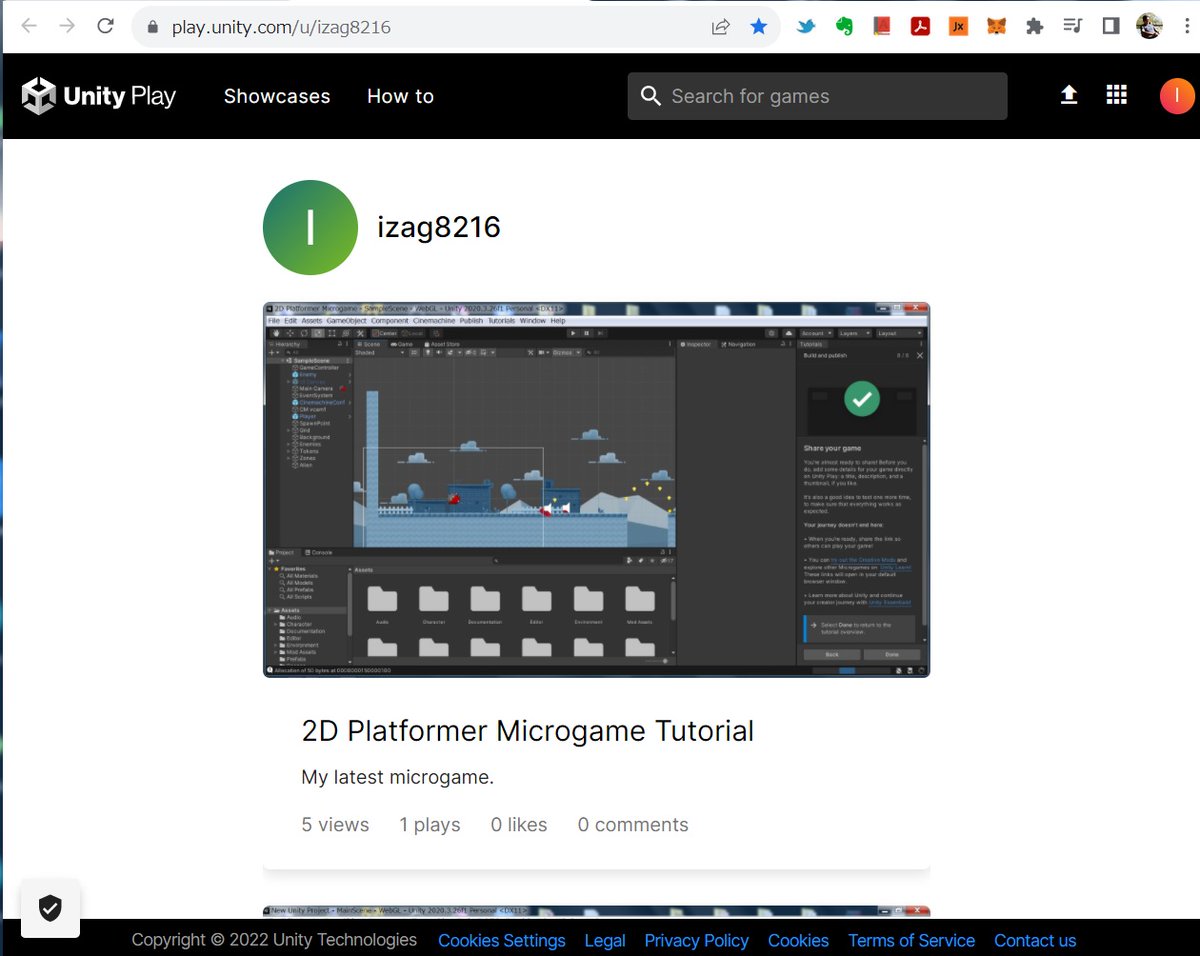The height and width of the screenshot is (956, 1200).
Task: Click the 1 plays count
Action: click(x=430, y=825)
